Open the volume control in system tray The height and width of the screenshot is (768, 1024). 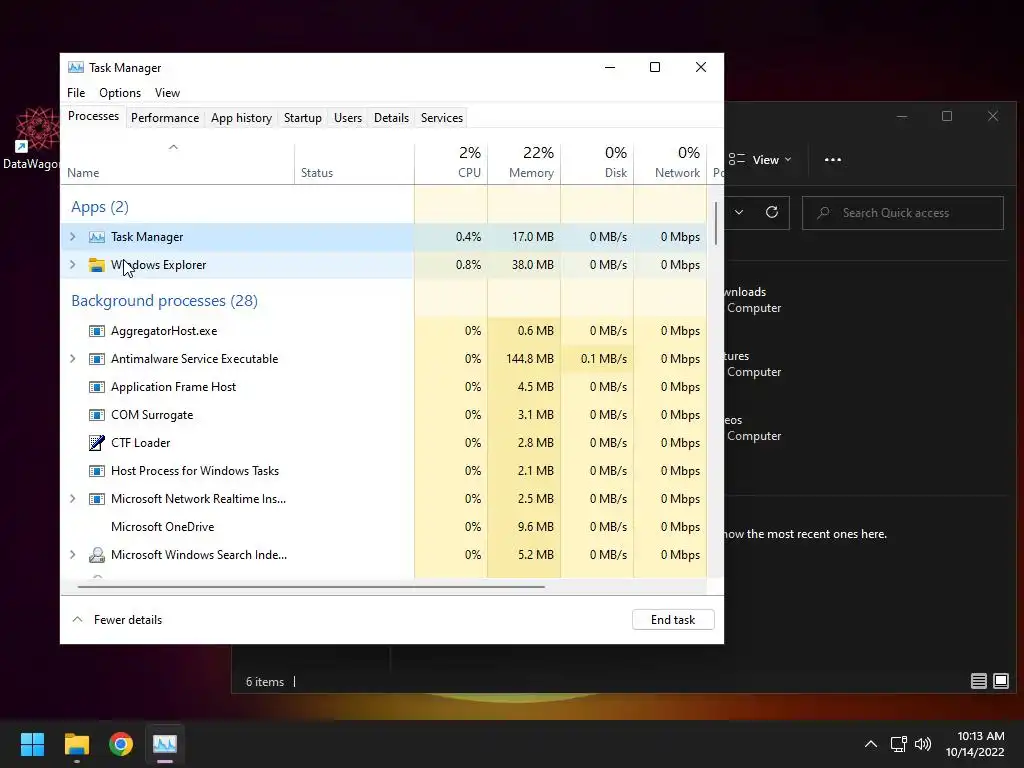pos(923,744)
